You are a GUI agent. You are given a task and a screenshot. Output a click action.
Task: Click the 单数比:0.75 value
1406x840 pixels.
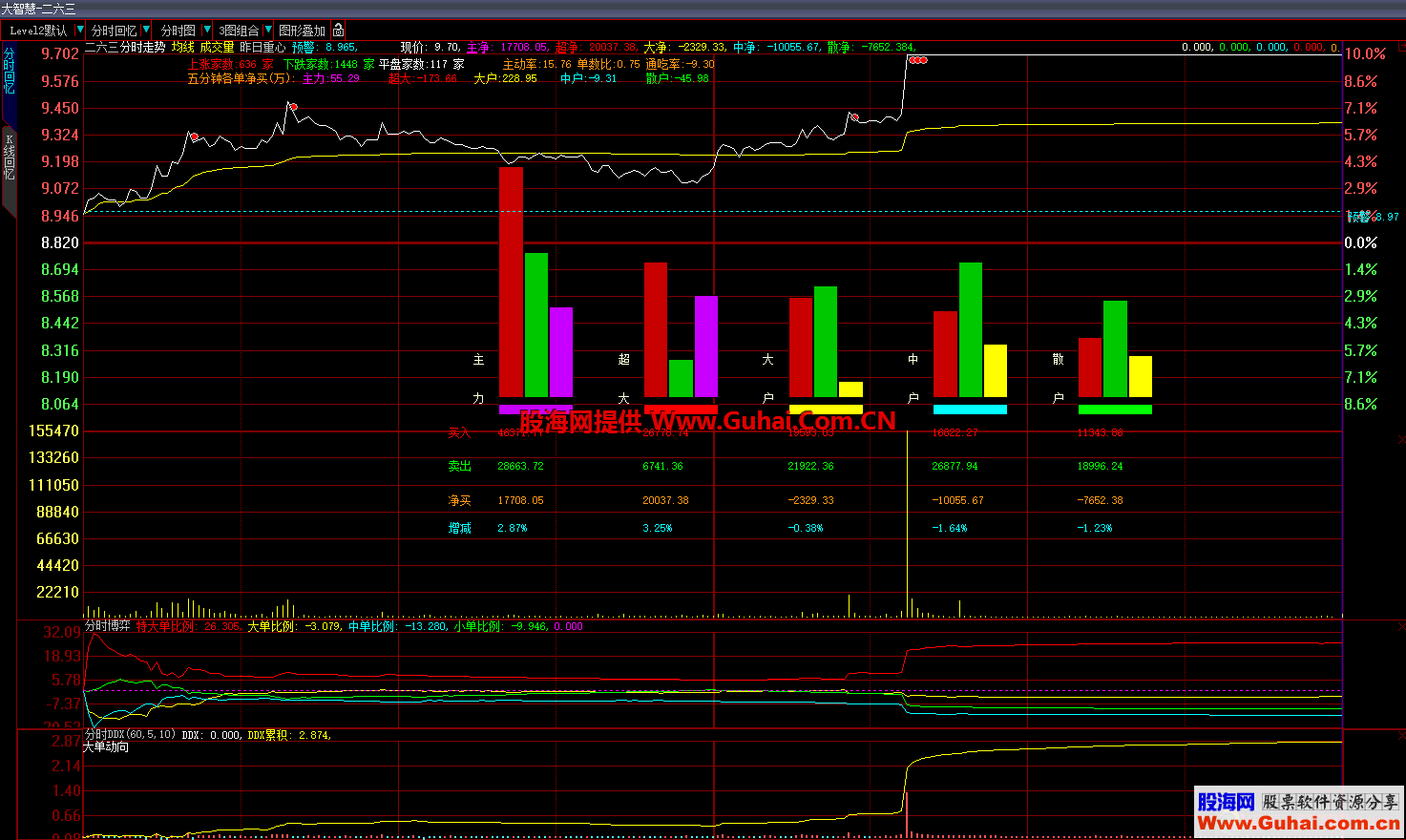tap(609, 65)
